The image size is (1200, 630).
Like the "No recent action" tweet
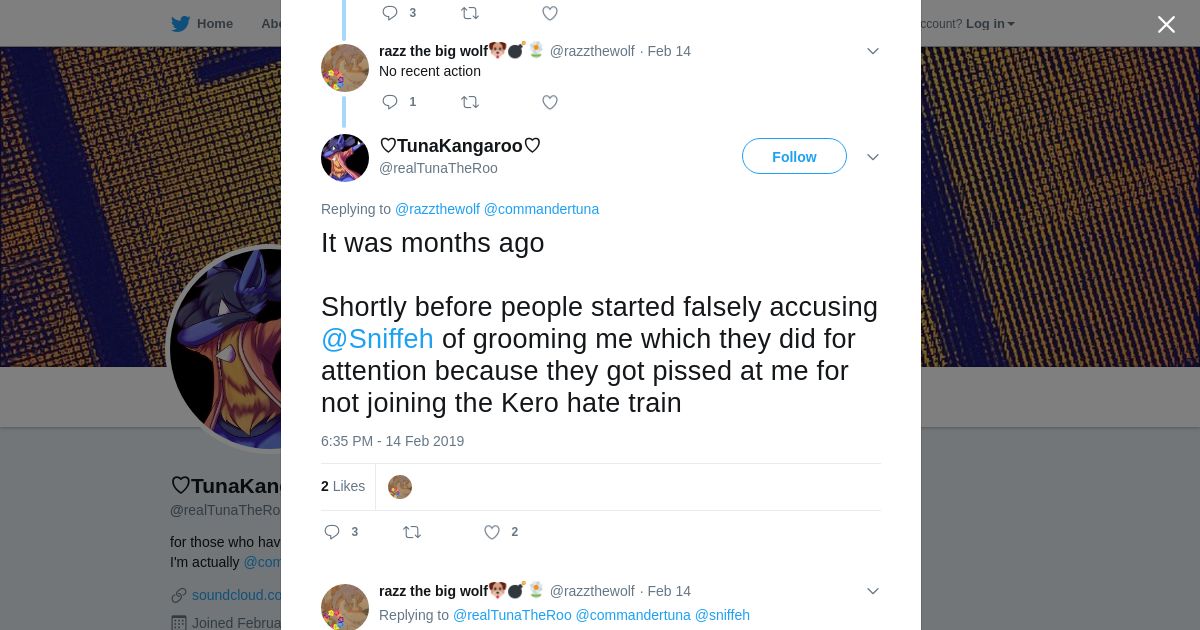tap(550, 102)
